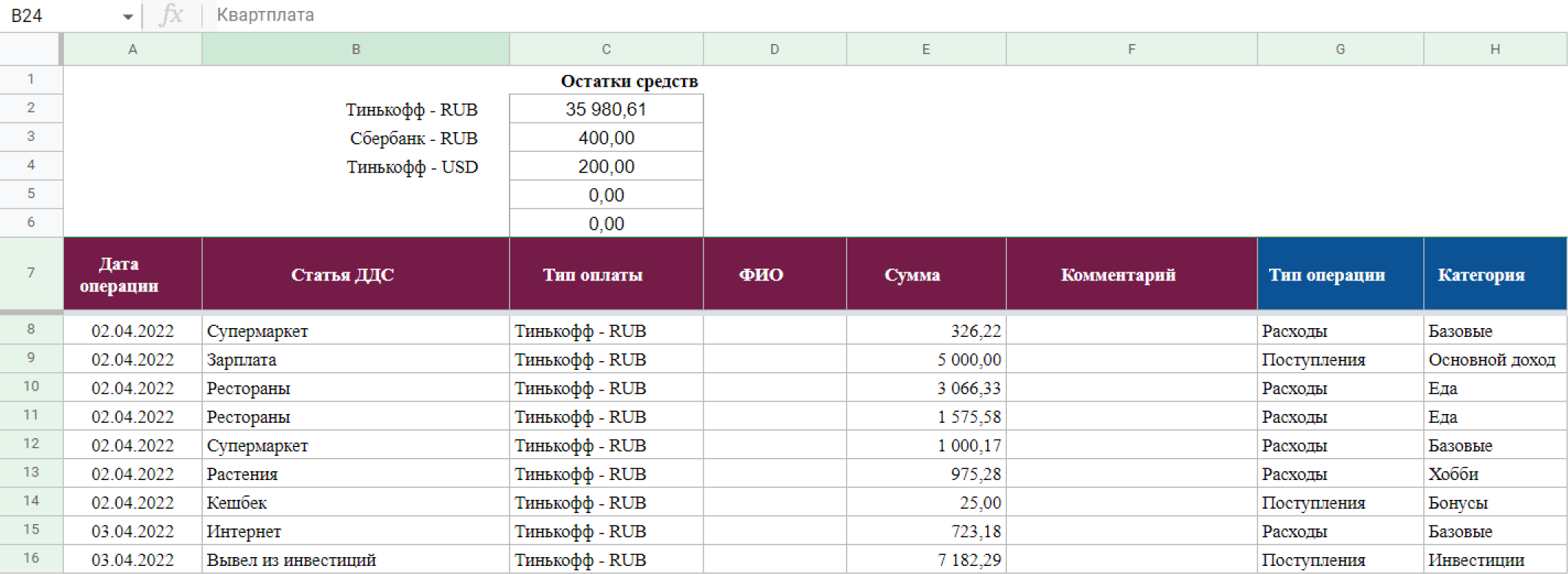
Task: Select row 16 header
Action: (x=31, y=559)
